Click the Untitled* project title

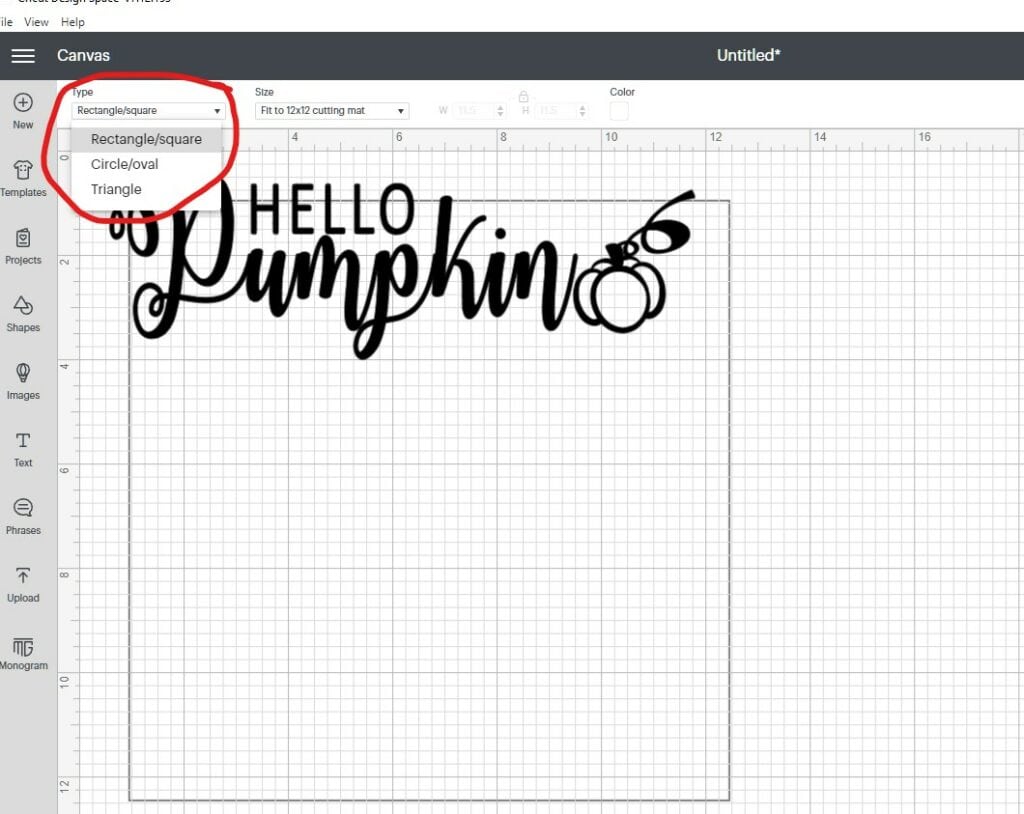748,56
